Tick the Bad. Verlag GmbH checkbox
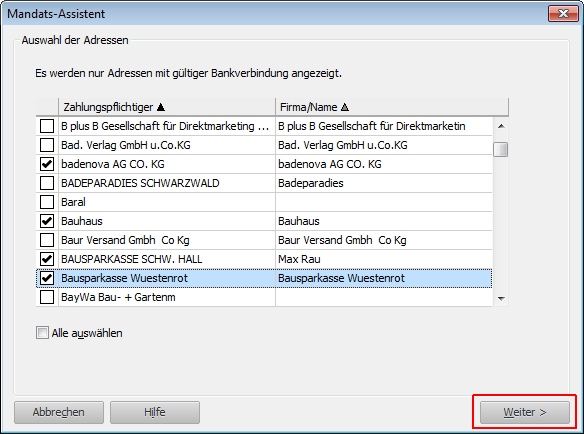Image resolution: width=584 pixels, height=434 pixels. (x=47, y=145)
